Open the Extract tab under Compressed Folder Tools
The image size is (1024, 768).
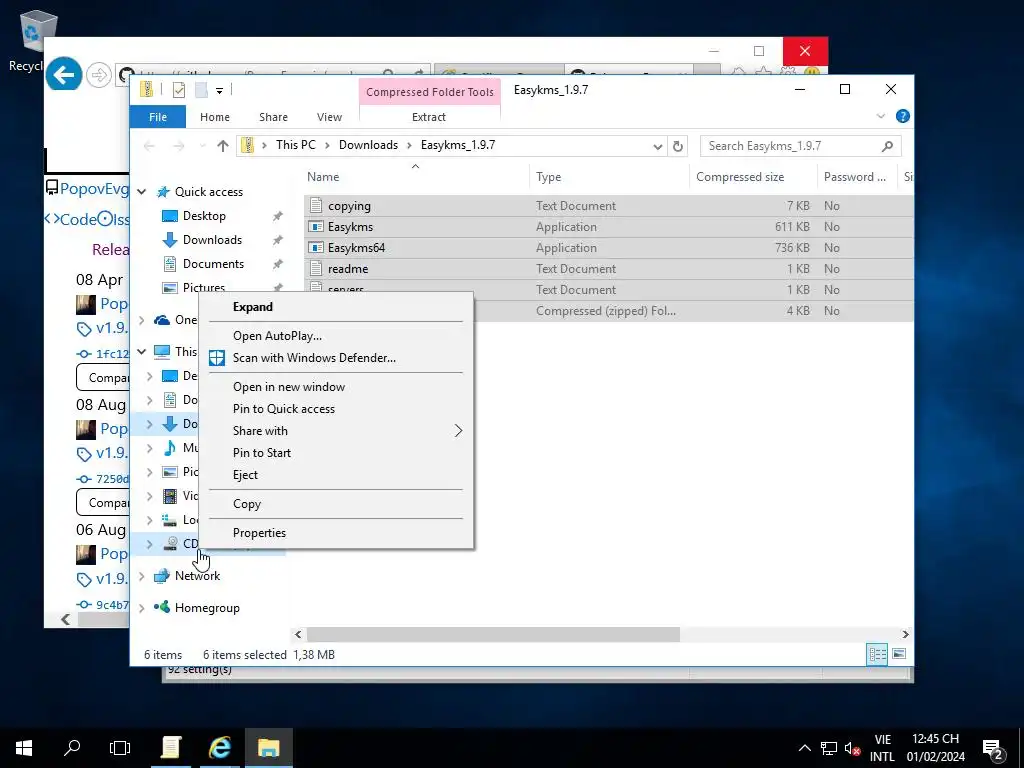click(x=429, y=117)
